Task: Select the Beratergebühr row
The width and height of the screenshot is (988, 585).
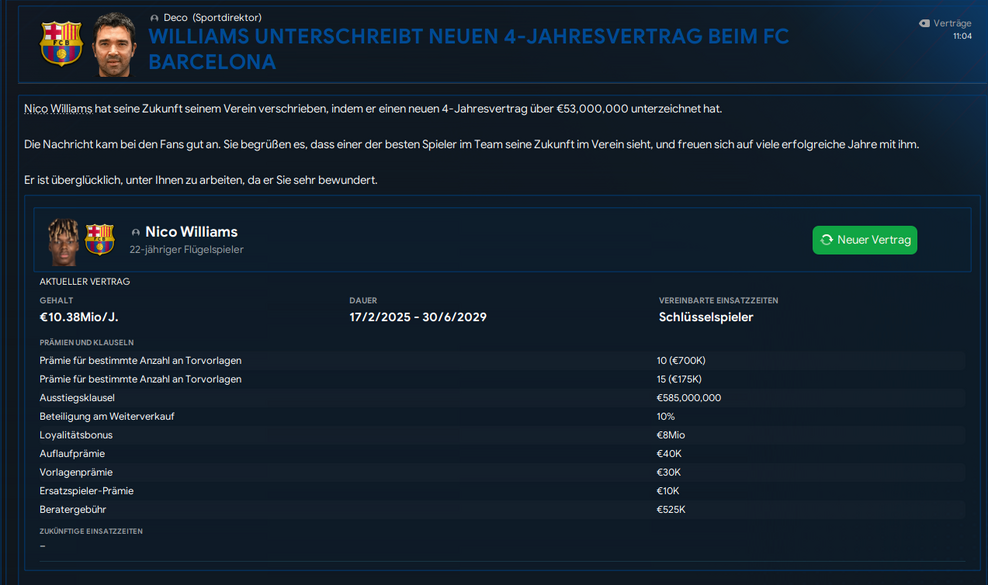Action: click(x=500, y=509)
